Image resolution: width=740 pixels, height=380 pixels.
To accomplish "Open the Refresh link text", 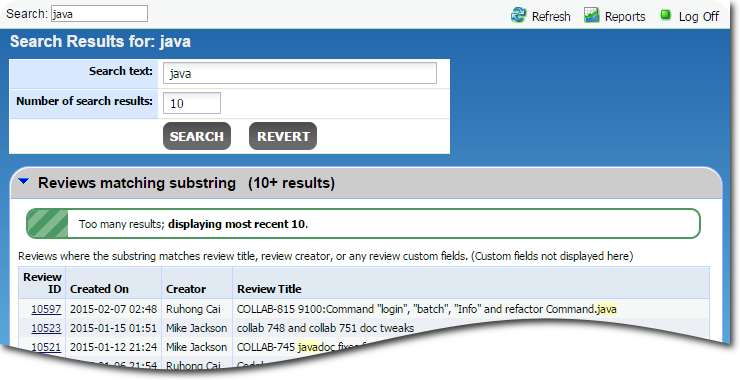I will coord(551,17).
